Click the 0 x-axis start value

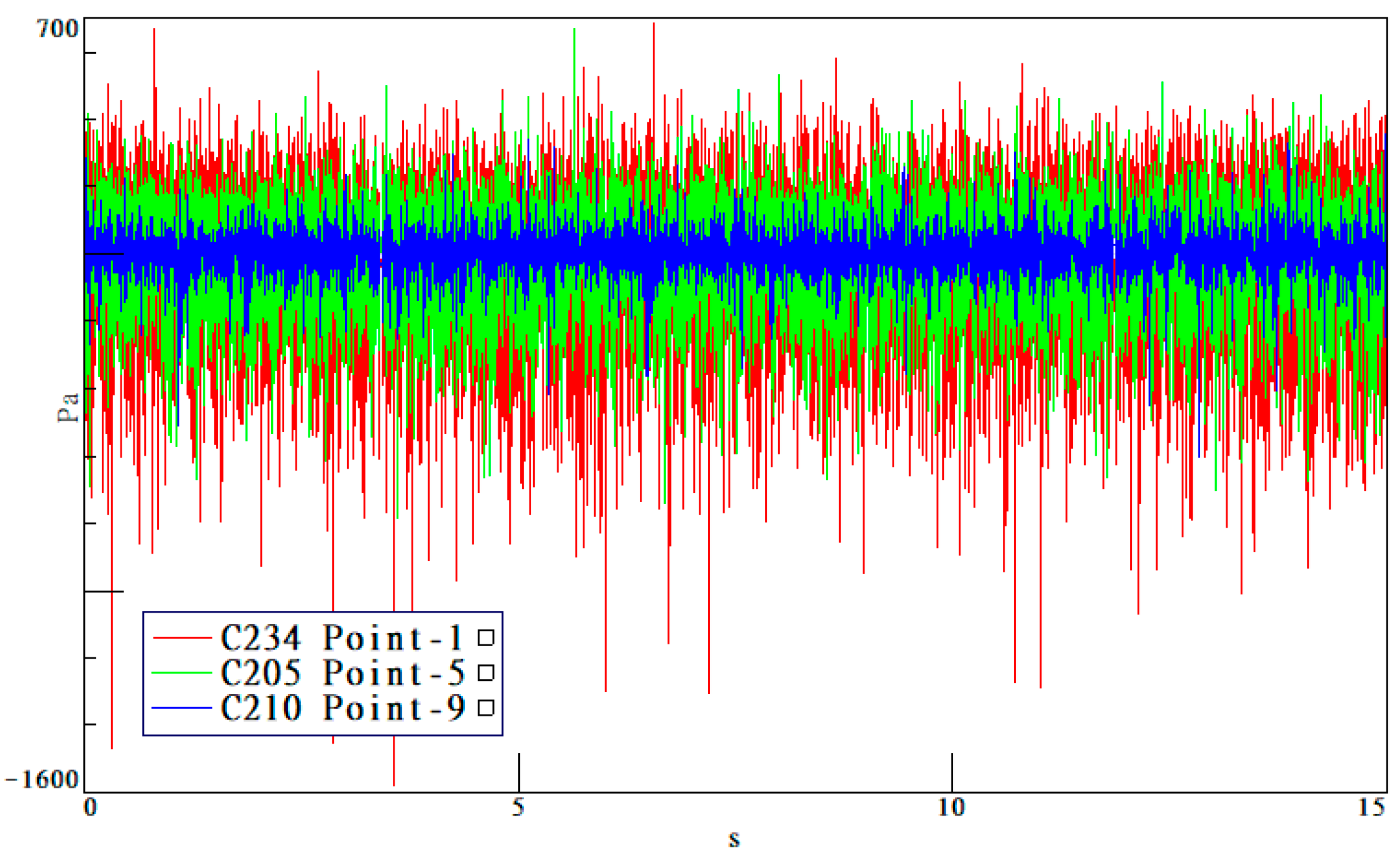click(91, 807)
